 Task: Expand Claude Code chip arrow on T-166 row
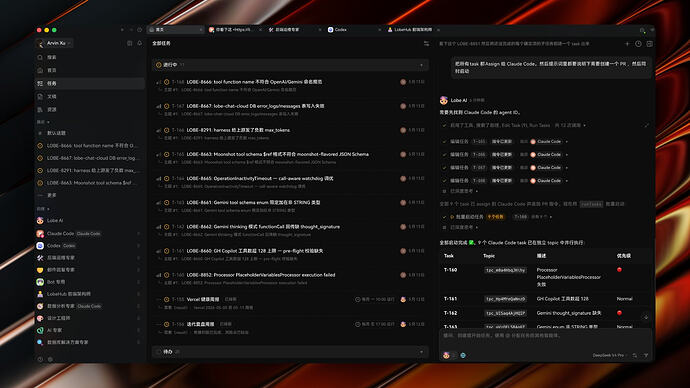click(566, 155)
